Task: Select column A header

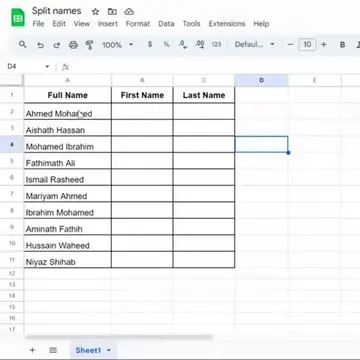Action: click(68, 80)
